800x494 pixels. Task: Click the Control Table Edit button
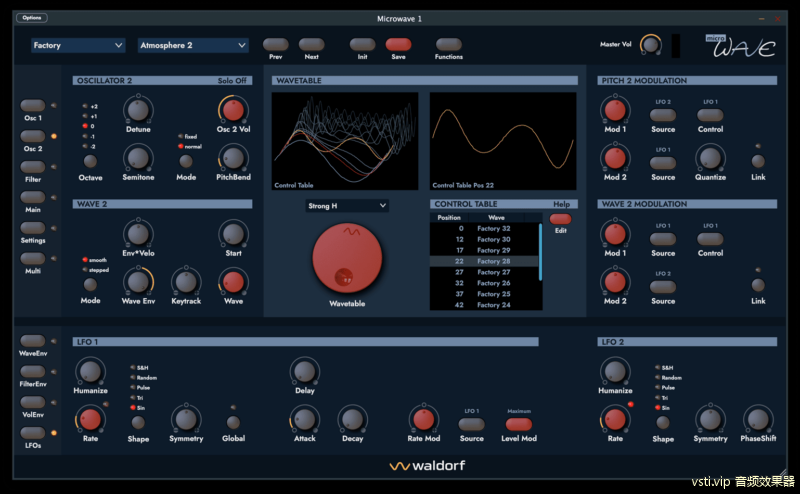[560, 219]
